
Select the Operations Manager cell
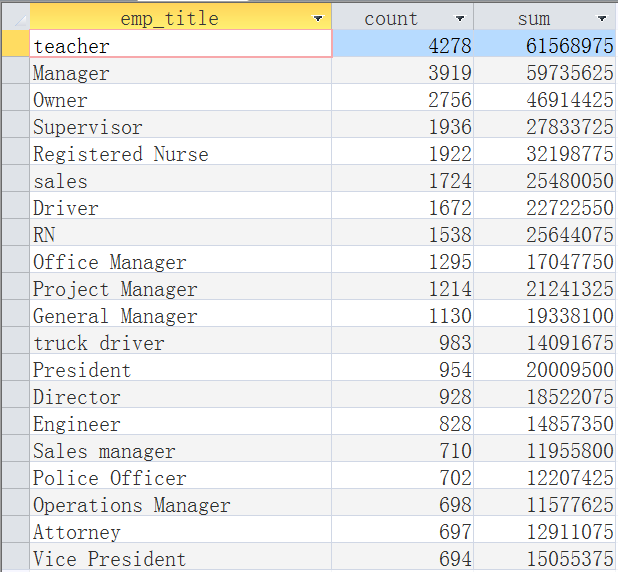181,503
